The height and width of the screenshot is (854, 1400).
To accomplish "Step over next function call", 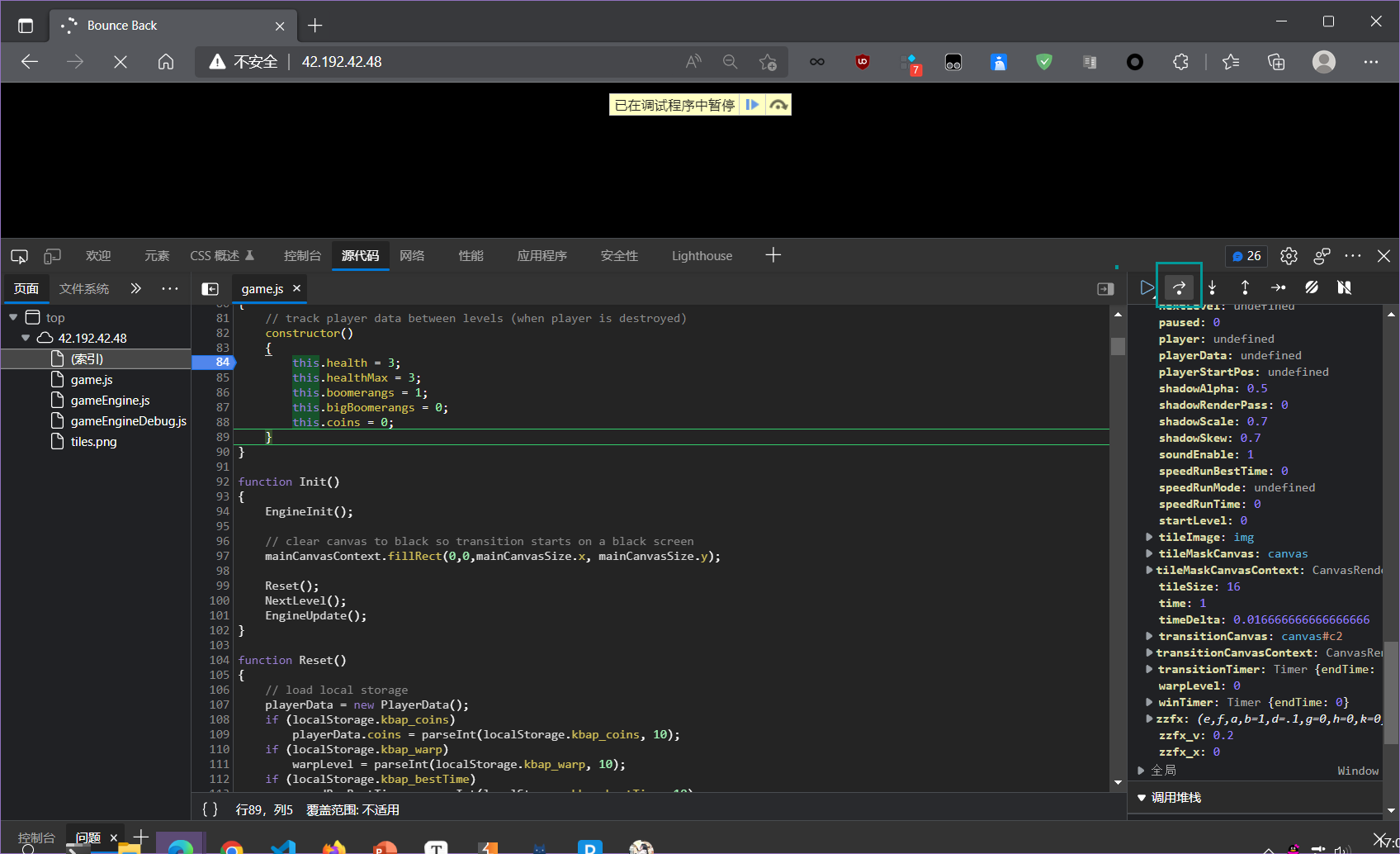I will [1179, 287].
